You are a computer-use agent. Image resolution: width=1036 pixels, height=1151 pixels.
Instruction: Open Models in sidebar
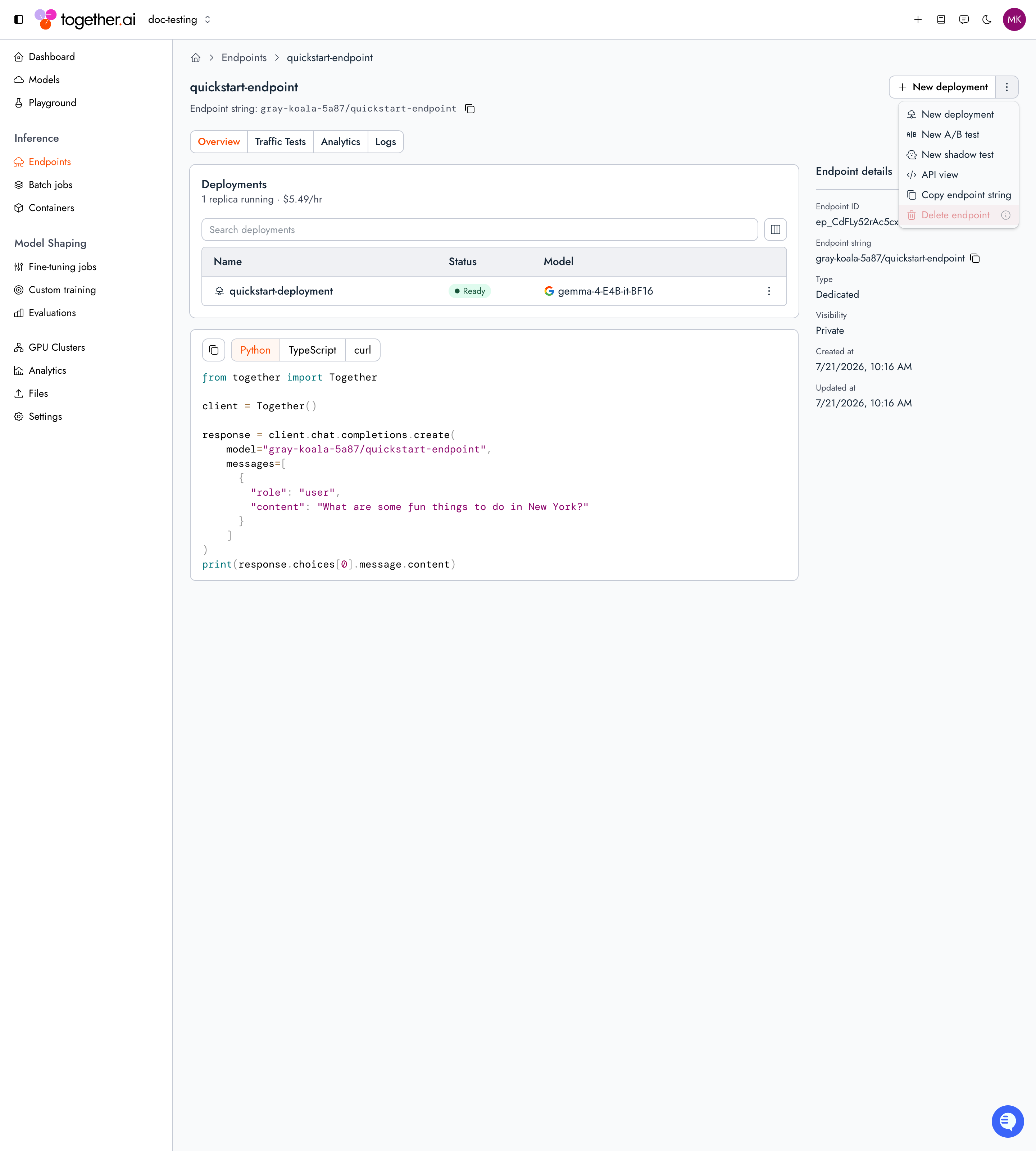point(37,80)
